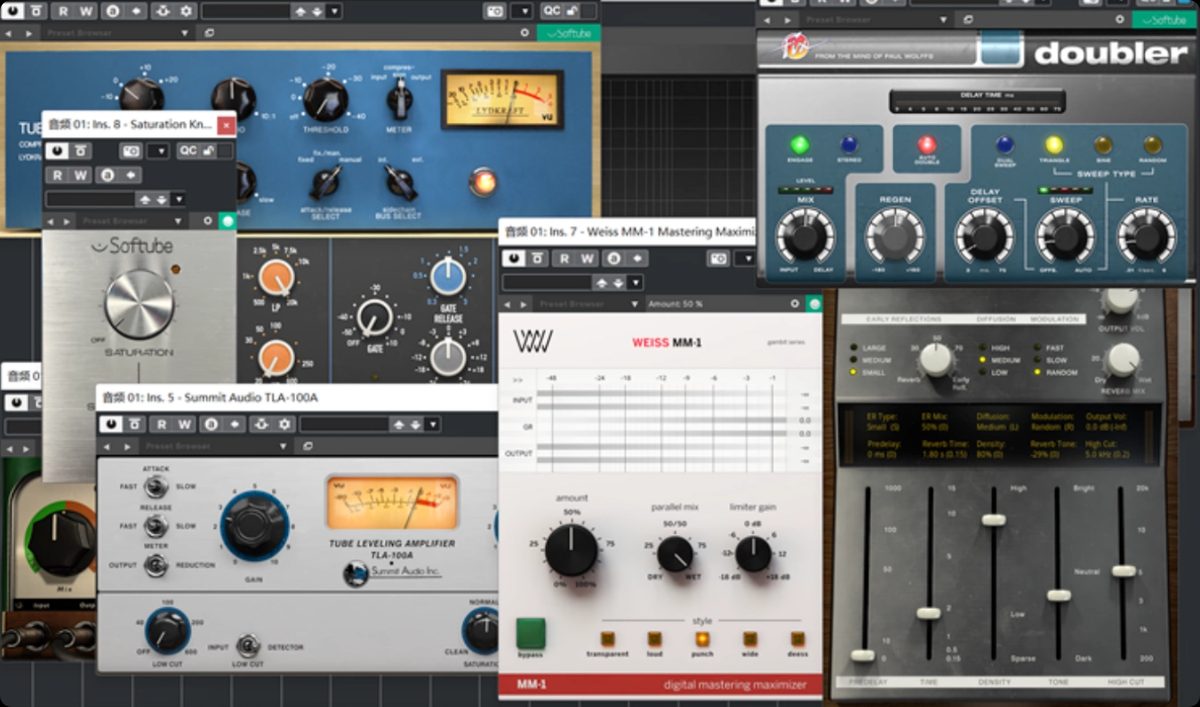The image size is (1200, 707).
Task: Load next preset in TLA-100A preset bar
Action: click(127, 446)
